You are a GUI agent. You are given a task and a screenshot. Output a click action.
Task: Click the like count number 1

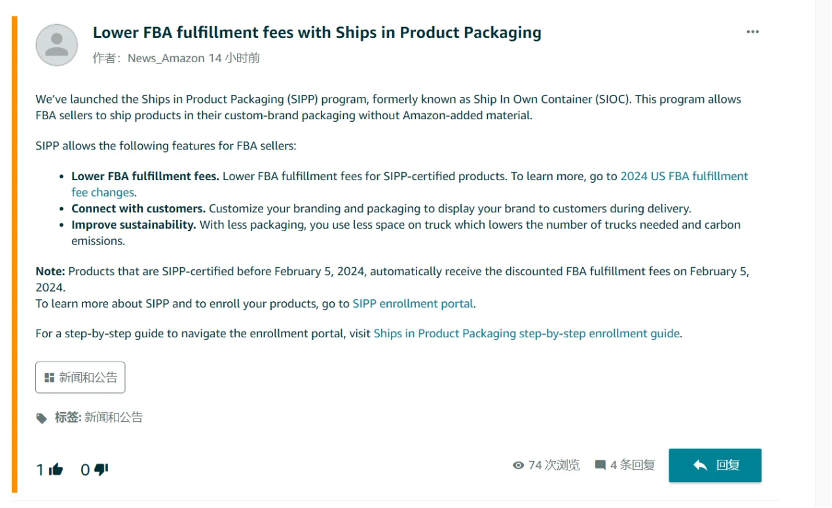coord(40,470)
